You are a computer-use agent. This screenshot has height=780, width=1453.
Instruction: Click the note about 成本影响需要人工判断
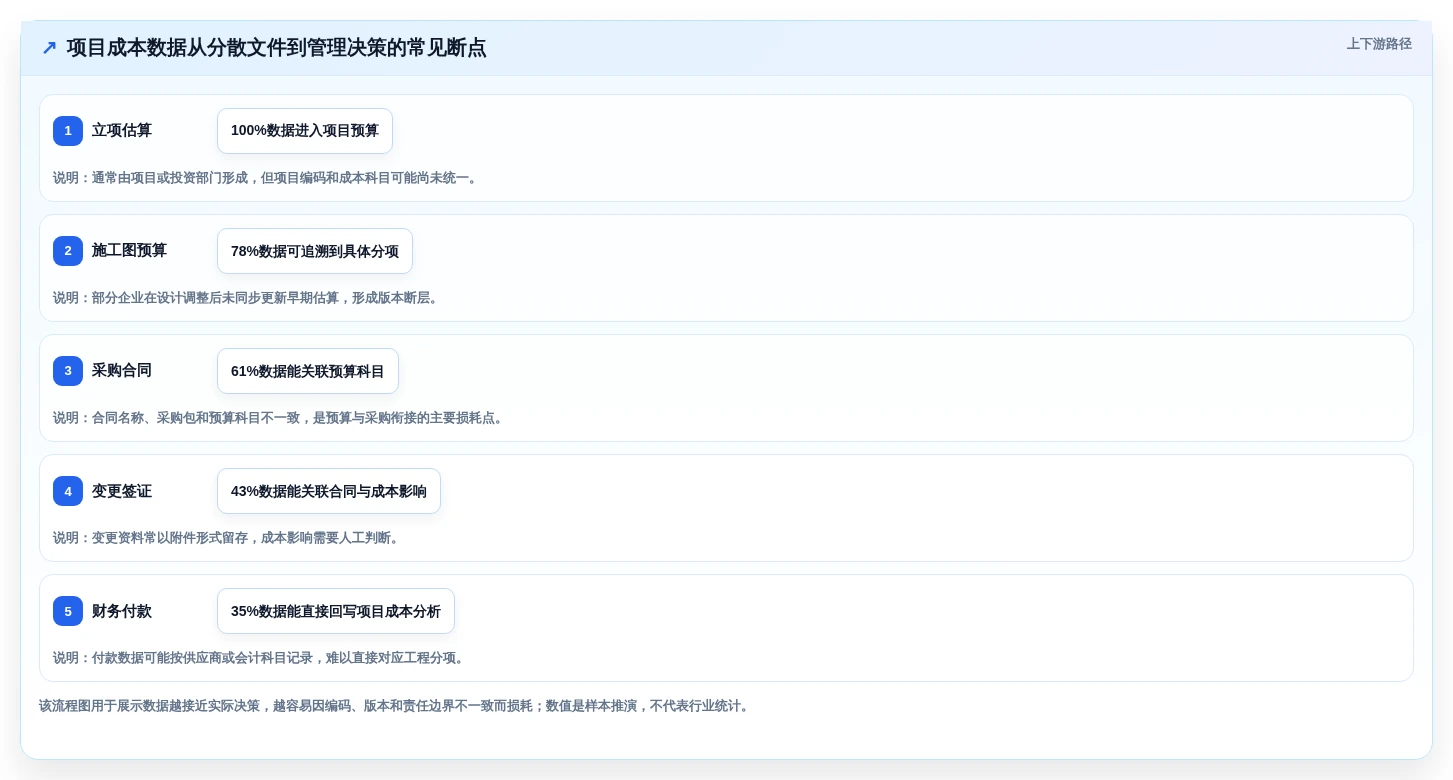point(228,538)
